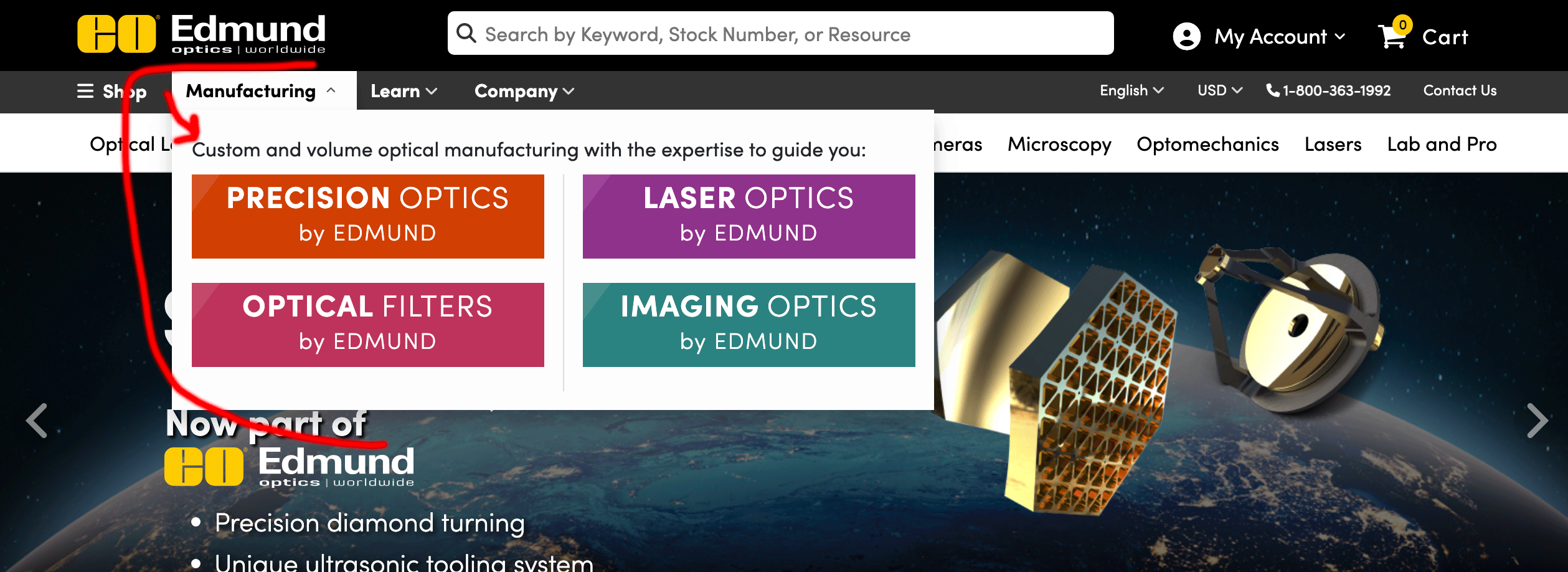
Task: Open the shopping cart icon
Action: (x=1392, y=36)
